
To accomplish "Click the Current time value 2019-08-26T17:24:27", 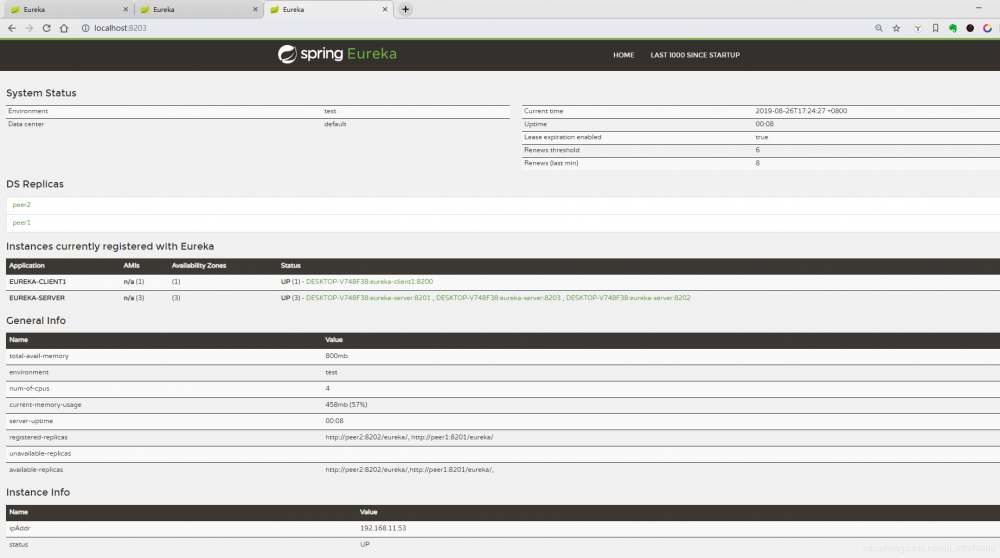I will point(802,111).
